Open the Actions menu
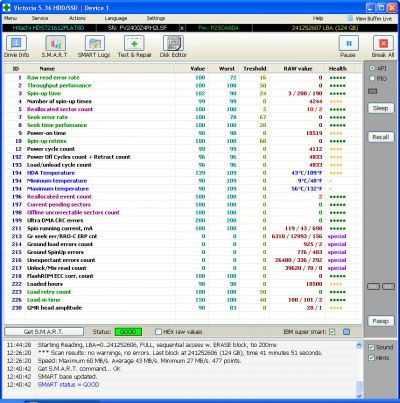This screenshot has width=400, height=403. [x=77, y=18]
